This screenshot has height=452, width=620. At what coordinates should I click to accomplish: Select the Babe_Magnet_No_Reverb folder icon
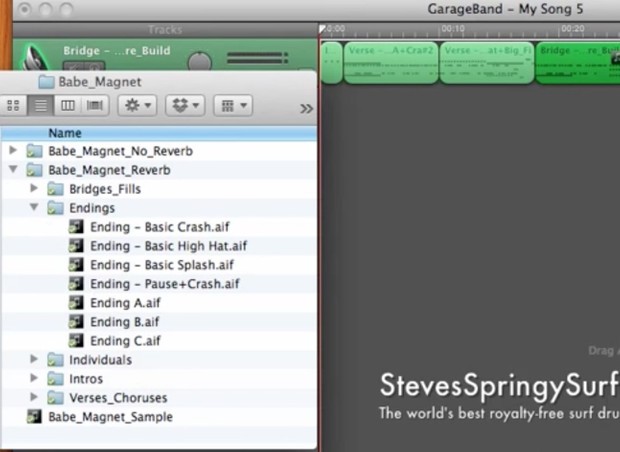[x=34, y=151]
